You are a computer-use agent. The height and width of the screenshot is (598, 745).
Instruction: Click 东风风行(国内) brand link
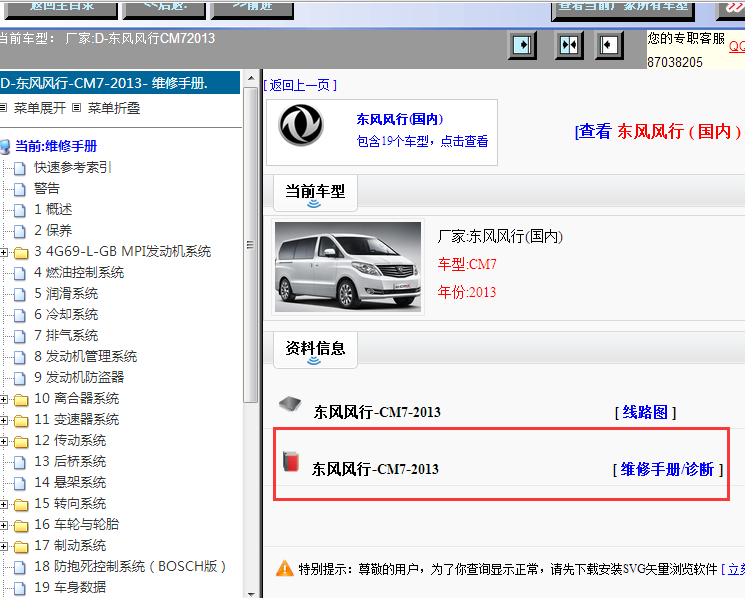click(x=400, y=119)
